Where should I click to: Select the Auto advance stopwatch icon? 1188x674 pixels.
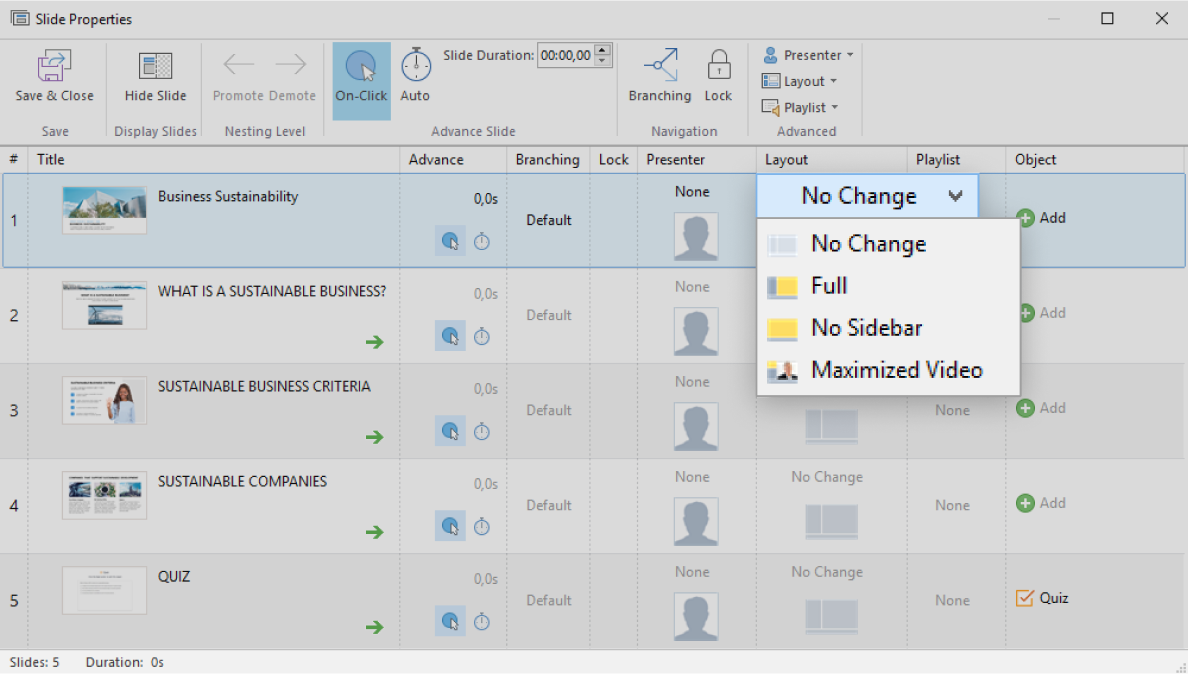point(415,70)
